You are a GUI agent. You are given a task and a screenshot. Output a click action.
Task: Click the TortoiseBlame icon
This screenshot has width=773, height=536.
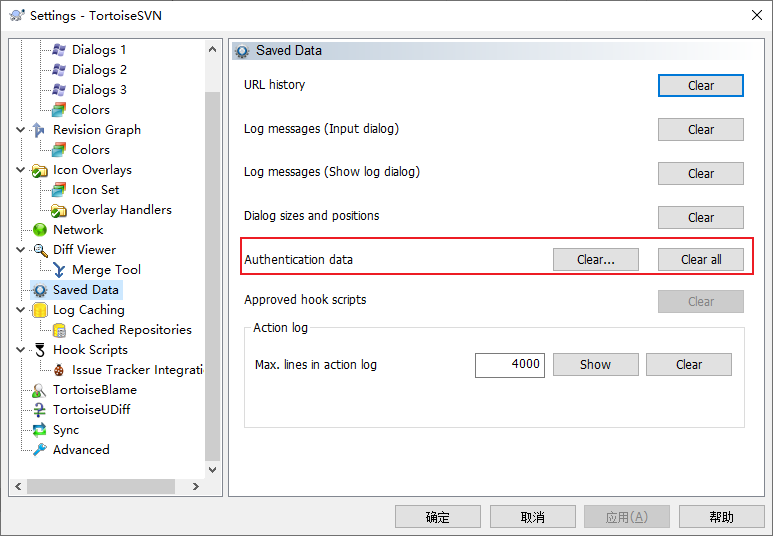tap(40, 390)
